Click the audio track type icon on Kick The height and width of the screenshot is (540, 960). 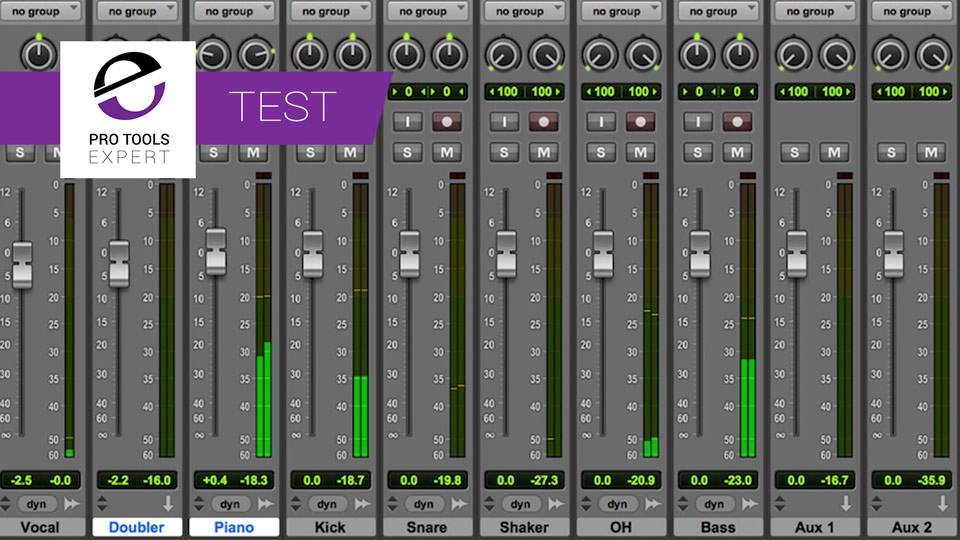[x=362, y=504]
